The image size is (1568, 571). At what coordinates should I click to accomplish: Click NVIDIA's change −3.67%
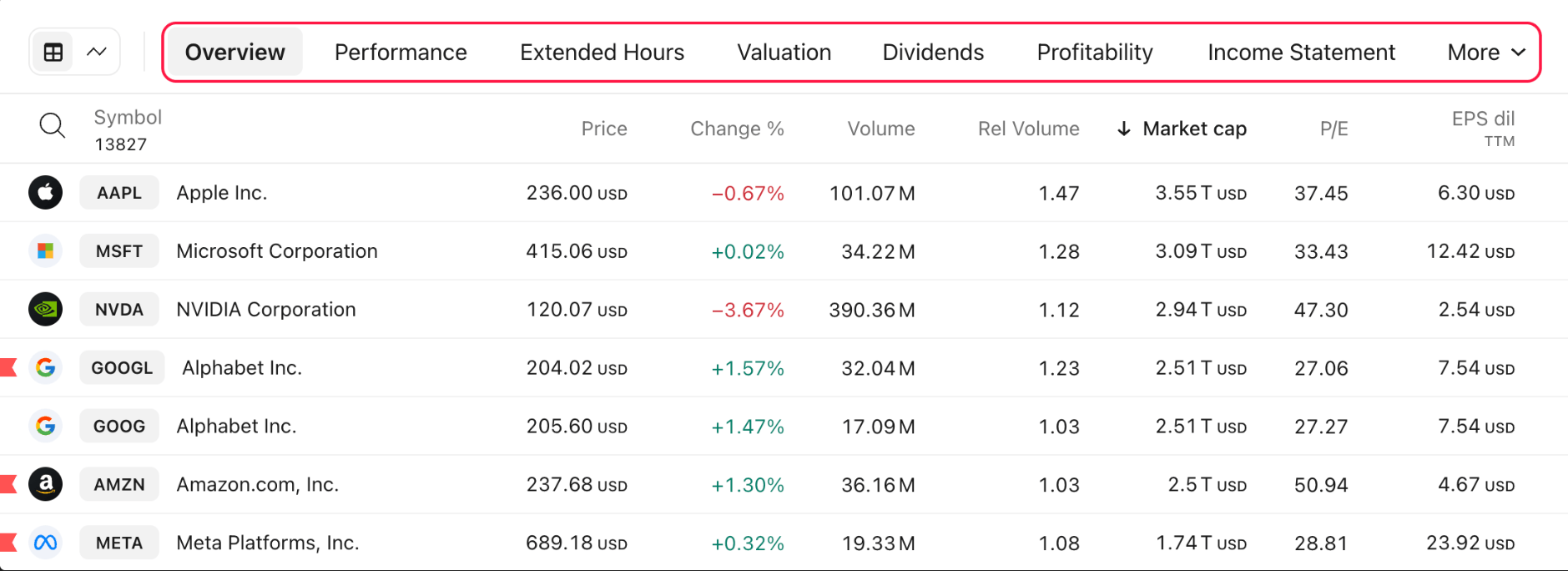coord(748,310)
